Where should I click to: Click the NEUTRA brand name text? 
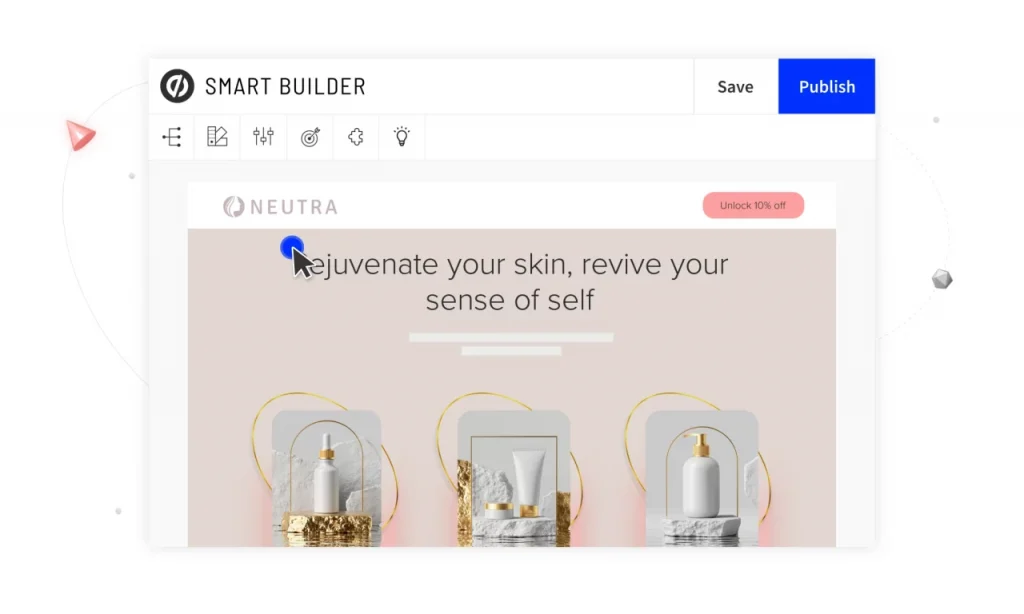coord(294,207)
